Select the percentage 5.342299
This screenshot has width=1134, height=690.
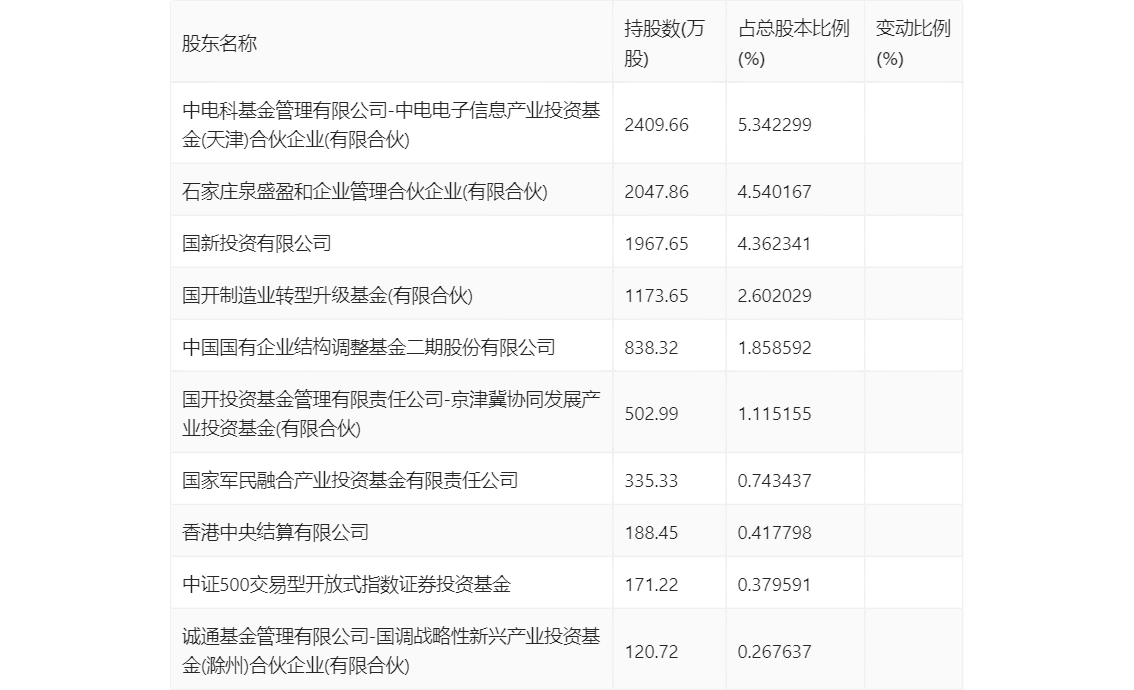tap(775, 124)
